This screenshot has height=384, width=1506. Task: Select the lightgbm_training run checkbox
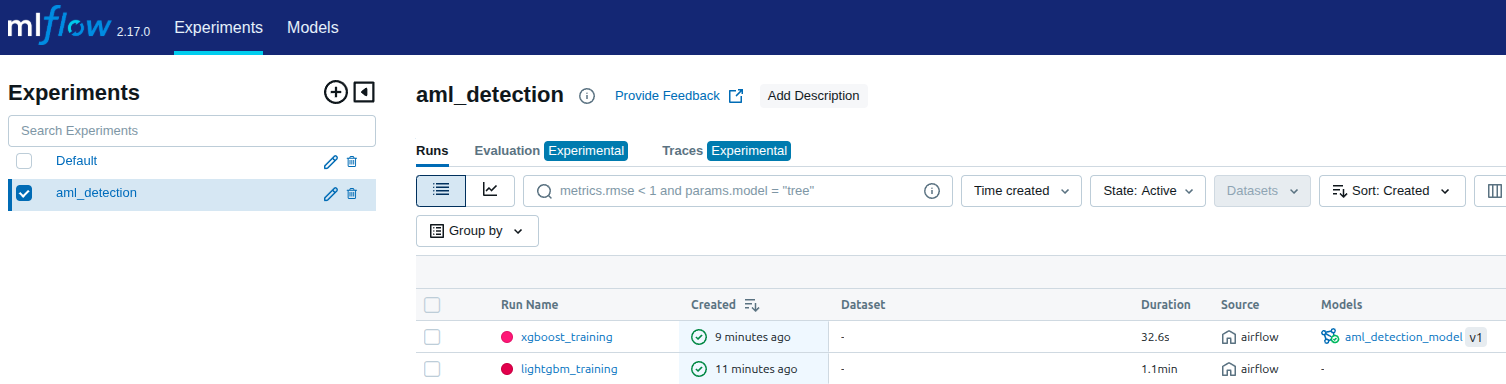point(432,369)
